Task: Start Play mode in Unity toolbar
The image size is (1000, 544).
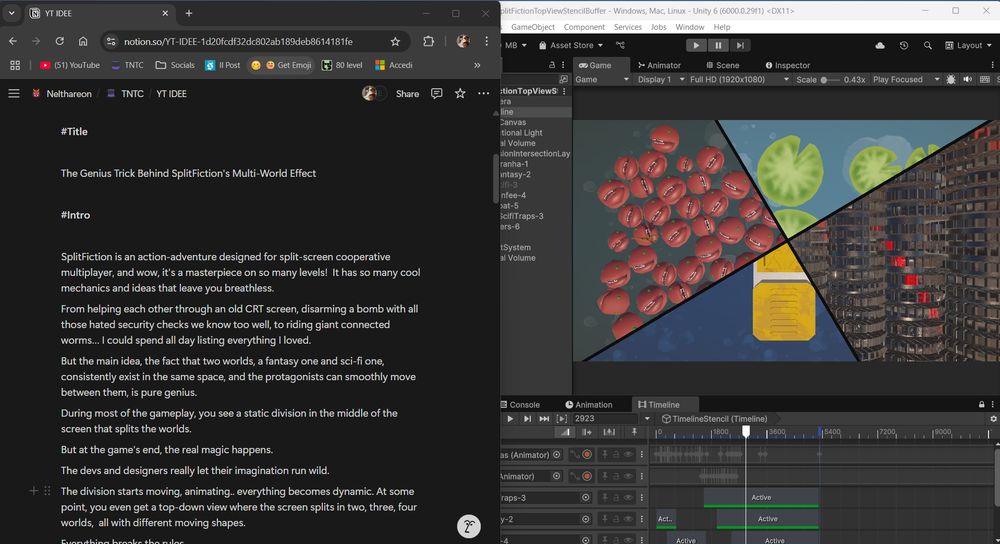Action: coord(696,45)
